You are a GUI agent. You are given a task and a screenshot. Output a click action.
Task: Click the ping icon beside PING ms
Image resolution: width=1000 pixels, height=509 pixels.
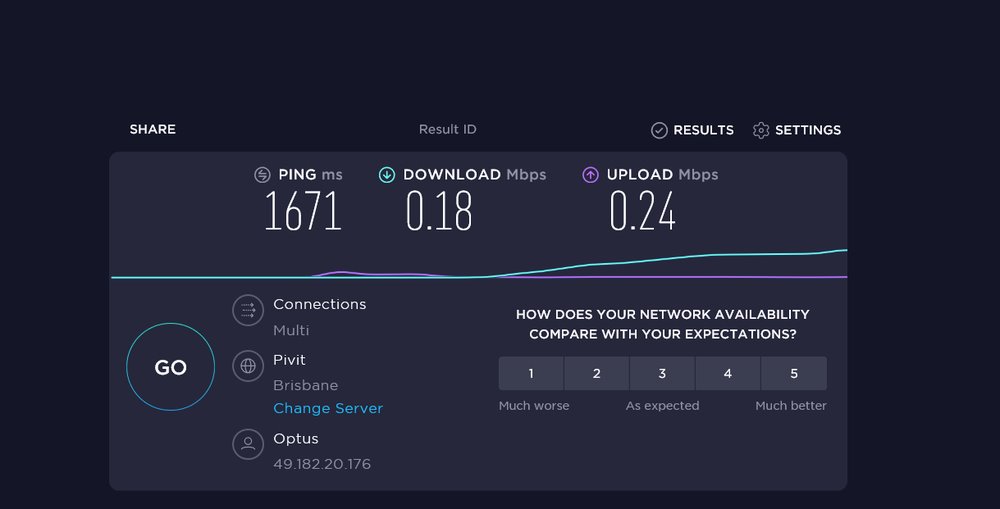click(262, 175)
